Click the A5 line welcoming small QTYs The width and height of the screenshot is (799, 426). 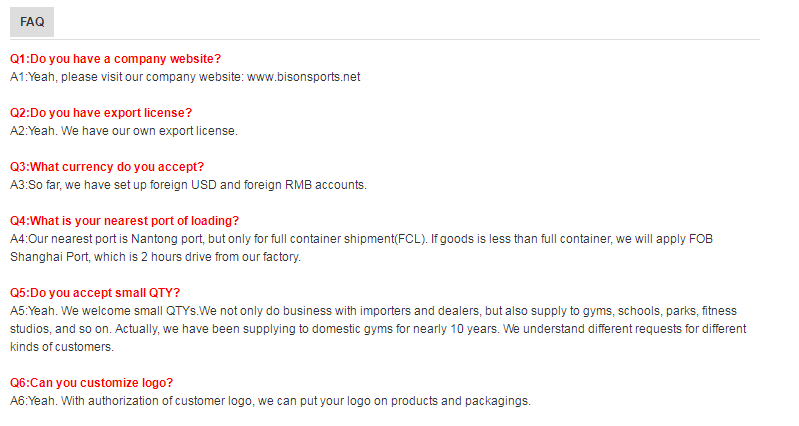(374, 311)
